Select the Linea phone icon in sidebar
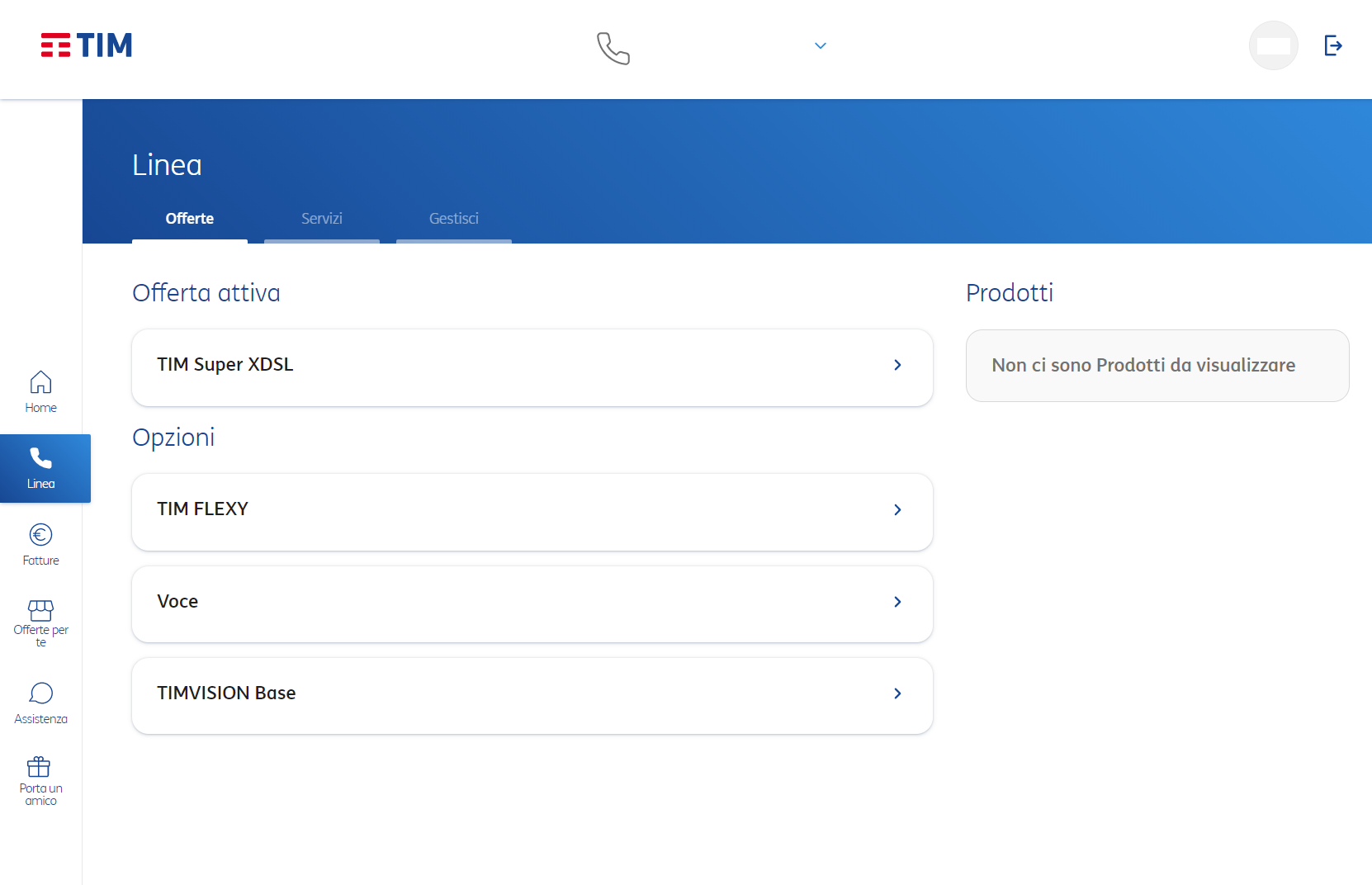Viewport: 1372px width, 885px height. click(40, 458)
